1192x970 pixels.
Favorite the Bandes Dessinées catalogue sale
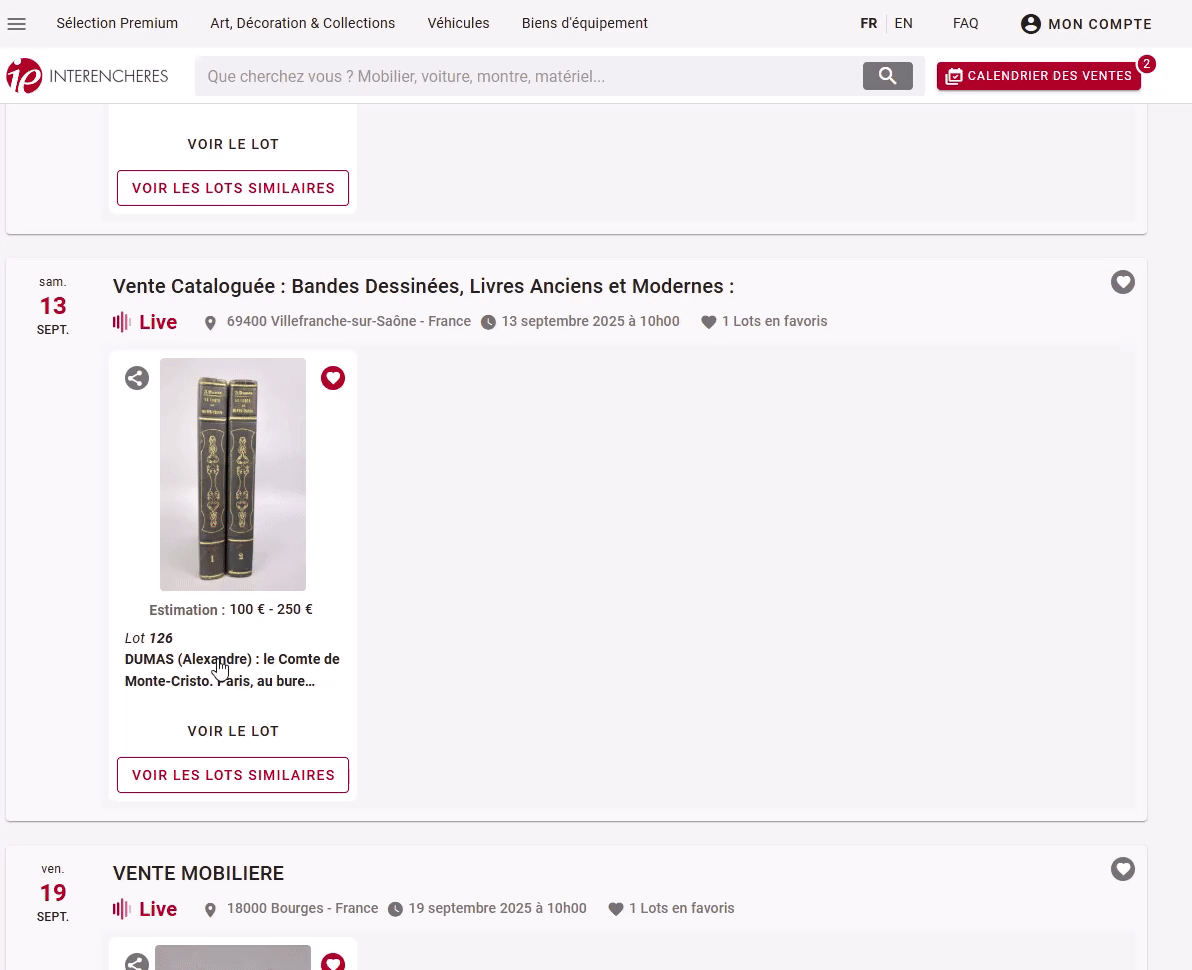pos(1123,283)
